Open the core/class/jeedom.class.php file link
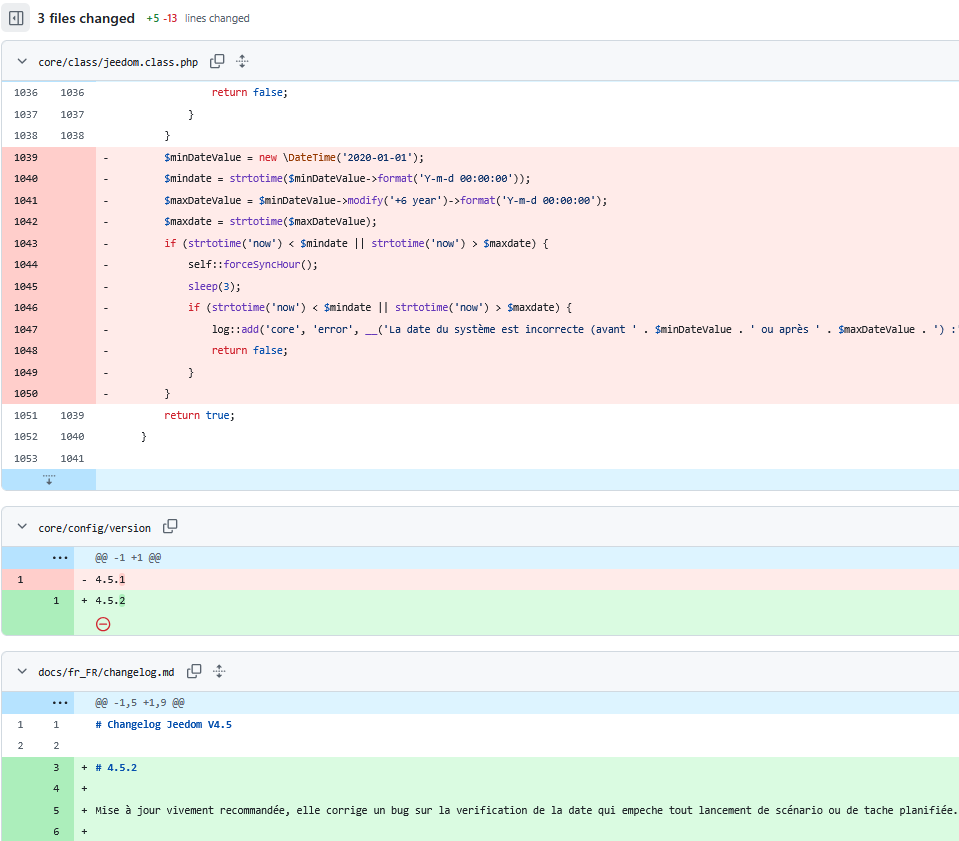959x841 pixels. coord(118,62)
